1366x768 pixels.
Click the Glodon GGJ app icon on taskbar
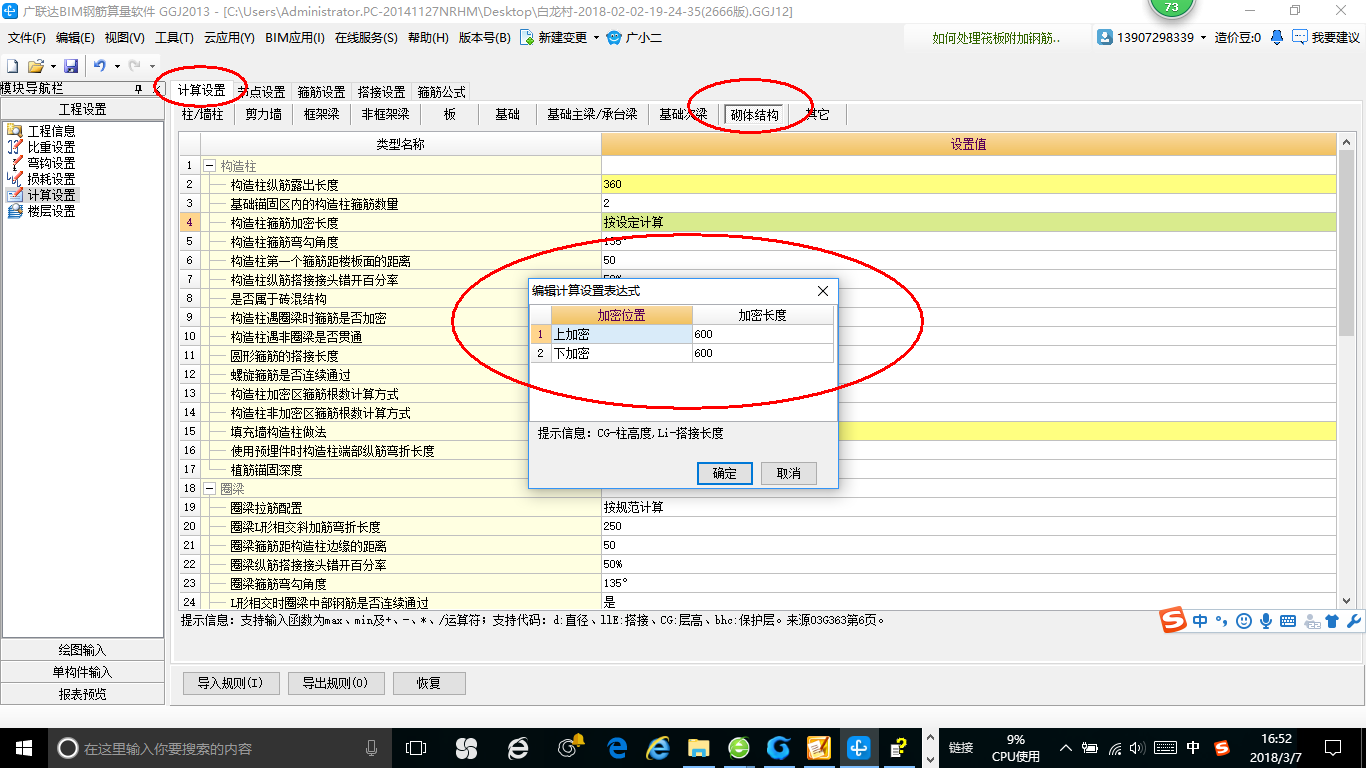pos(858,747)
